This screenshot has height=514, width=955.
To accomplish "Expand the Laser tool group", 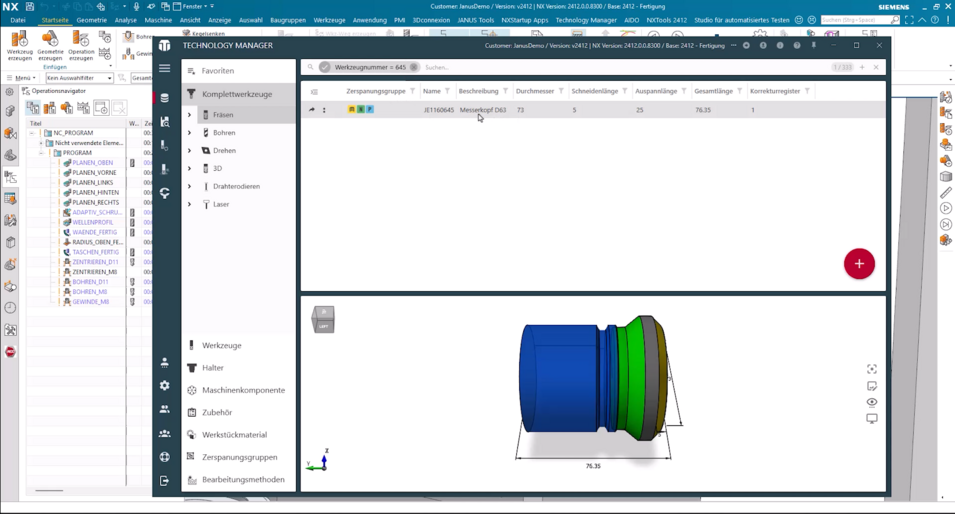I will tap(189, 204).
